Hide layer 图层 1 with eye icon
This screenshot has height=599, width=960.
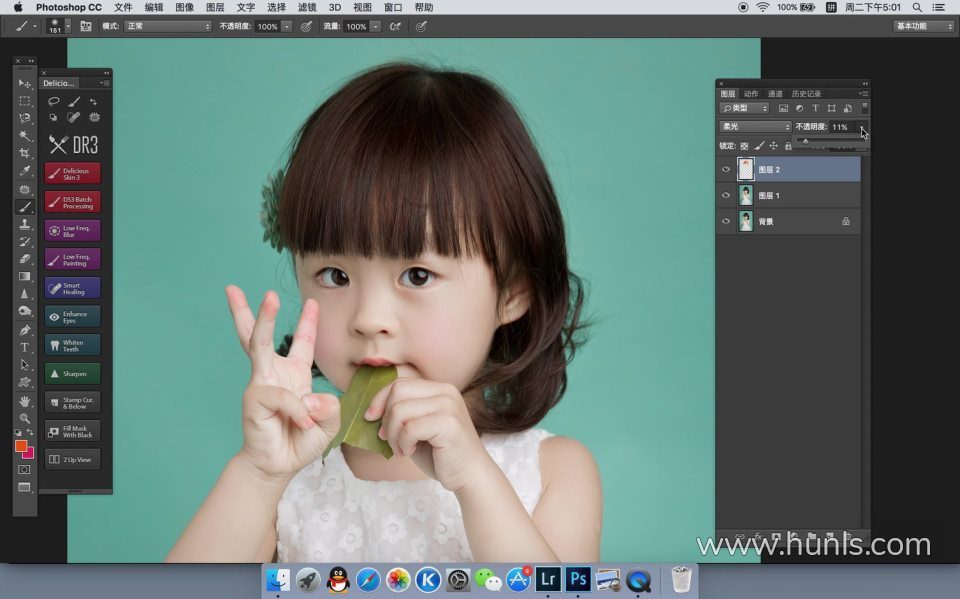726,195
